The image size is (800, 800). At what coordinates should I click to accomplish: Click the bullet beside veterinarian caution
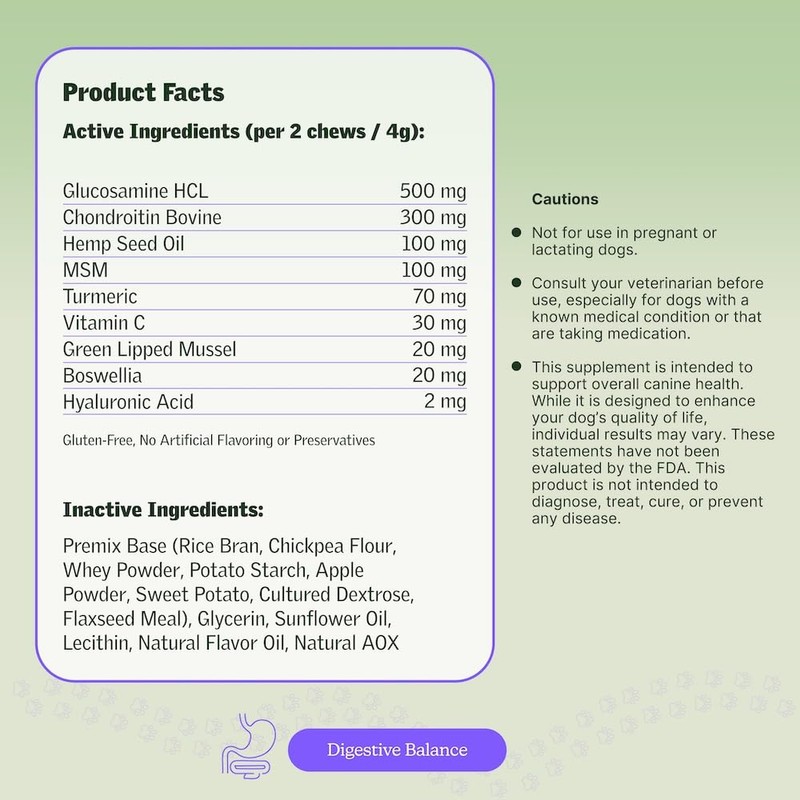point(516,284)
